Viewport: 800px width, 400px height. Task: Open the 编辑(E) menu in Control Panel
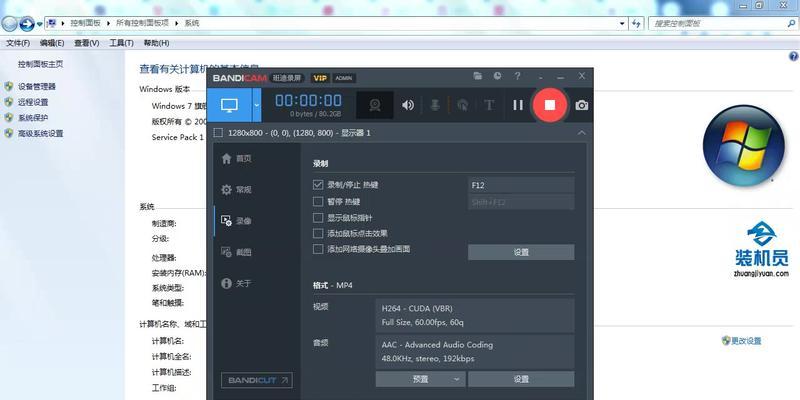pos(52,43)
